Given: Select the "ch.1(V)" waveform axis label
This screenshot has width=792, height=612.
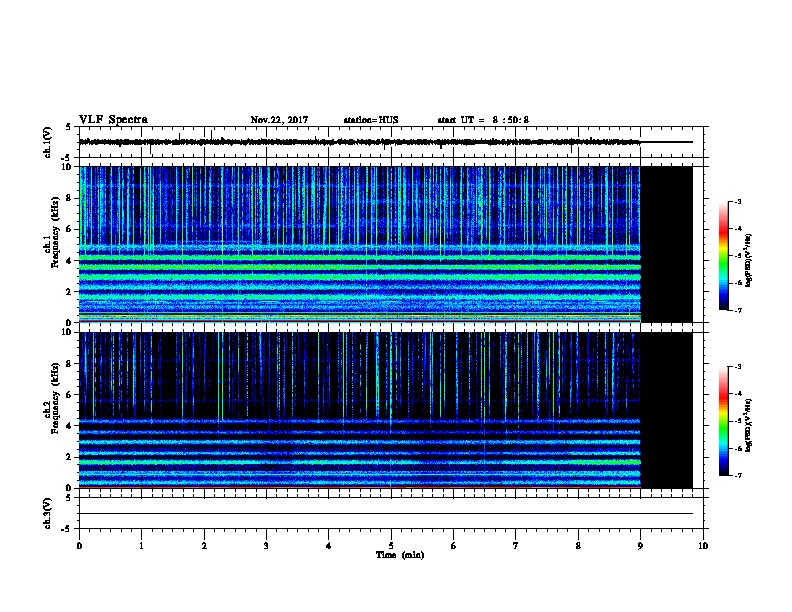Looking at the screenshot, I should tap(46, 142).
